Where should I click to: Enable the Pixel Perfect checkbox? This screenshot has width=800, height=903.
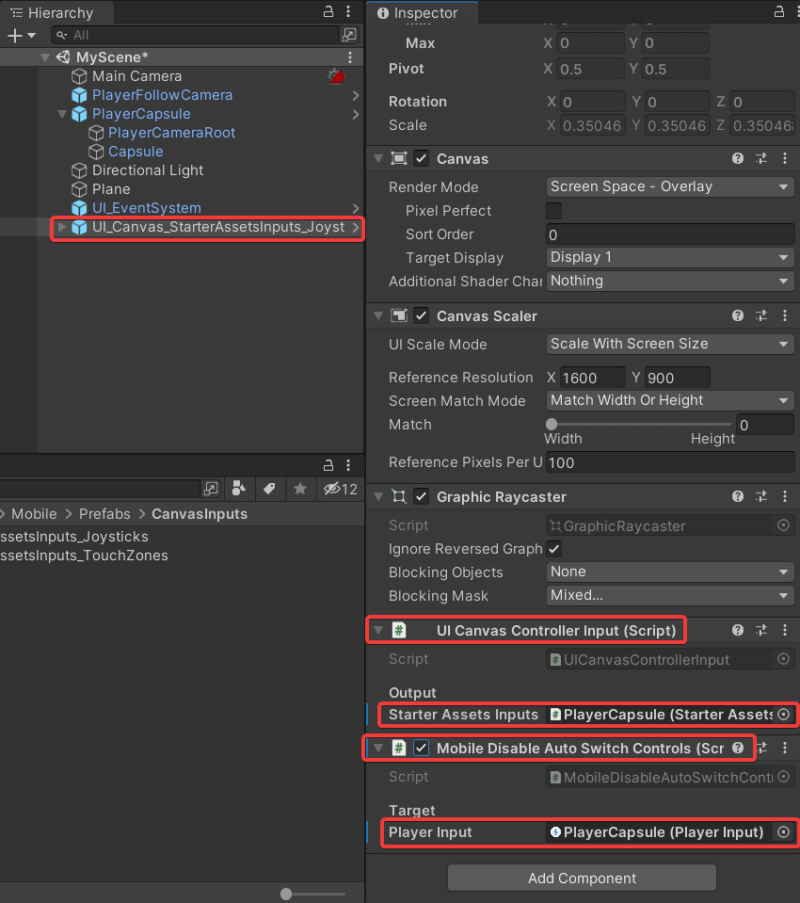tap(555, 210)
